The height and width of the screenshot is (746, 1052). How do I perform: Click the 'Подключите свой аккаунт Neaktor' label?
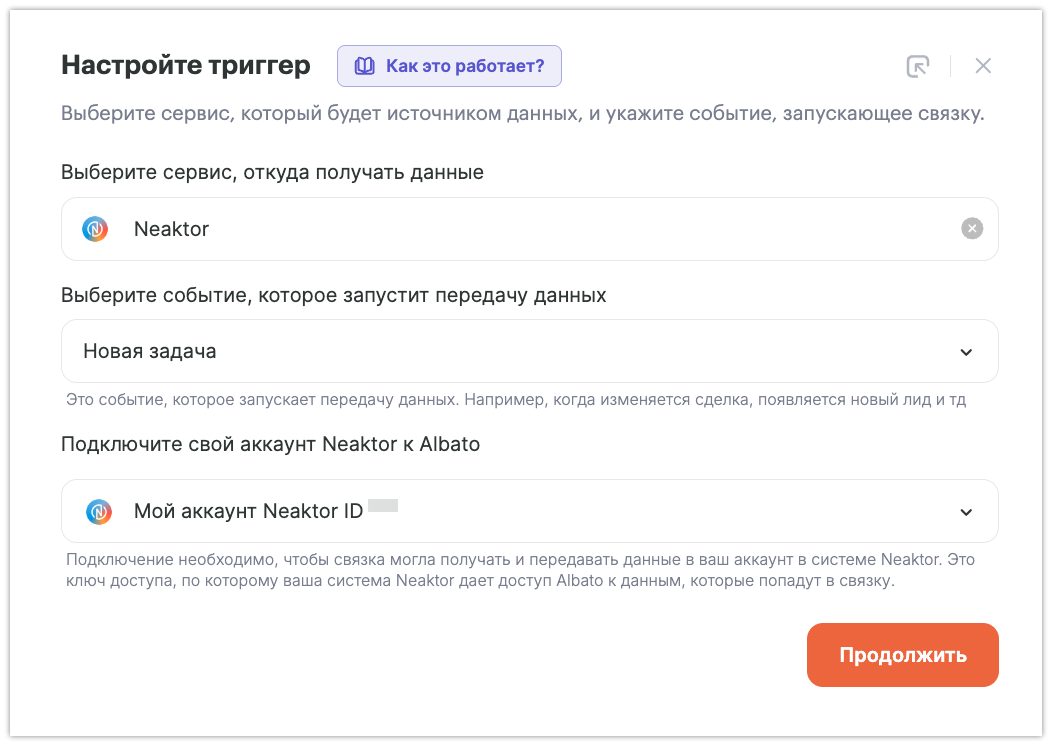coord(270,444)
